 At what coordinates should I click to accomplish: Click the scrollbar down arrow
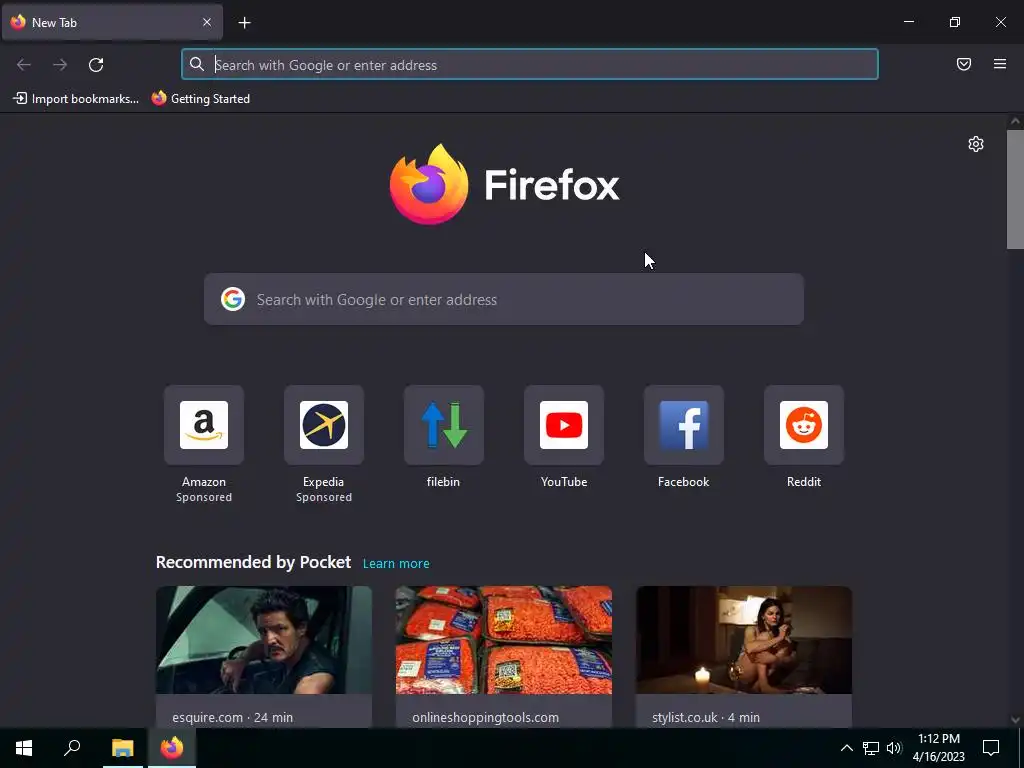[x=1015, y=720]
